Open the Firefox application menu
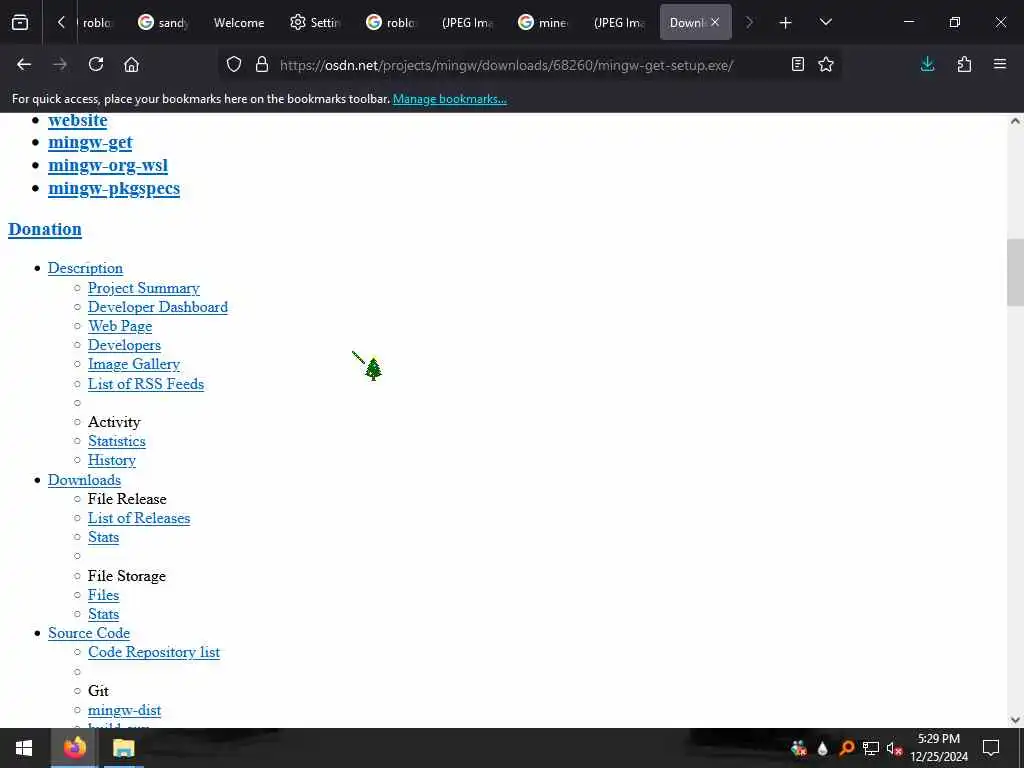This screenshot has width=1024, height=768. (x=1000, y=65)
